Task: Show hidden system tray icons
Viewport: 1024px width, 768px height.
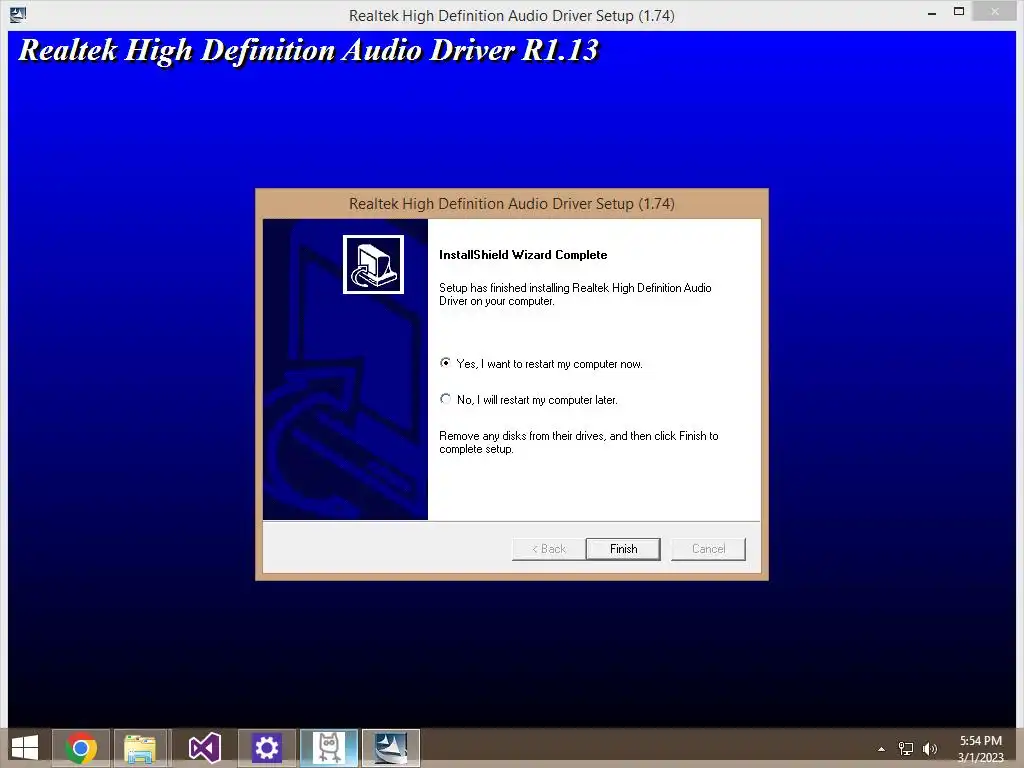Action: coord(882,749)
